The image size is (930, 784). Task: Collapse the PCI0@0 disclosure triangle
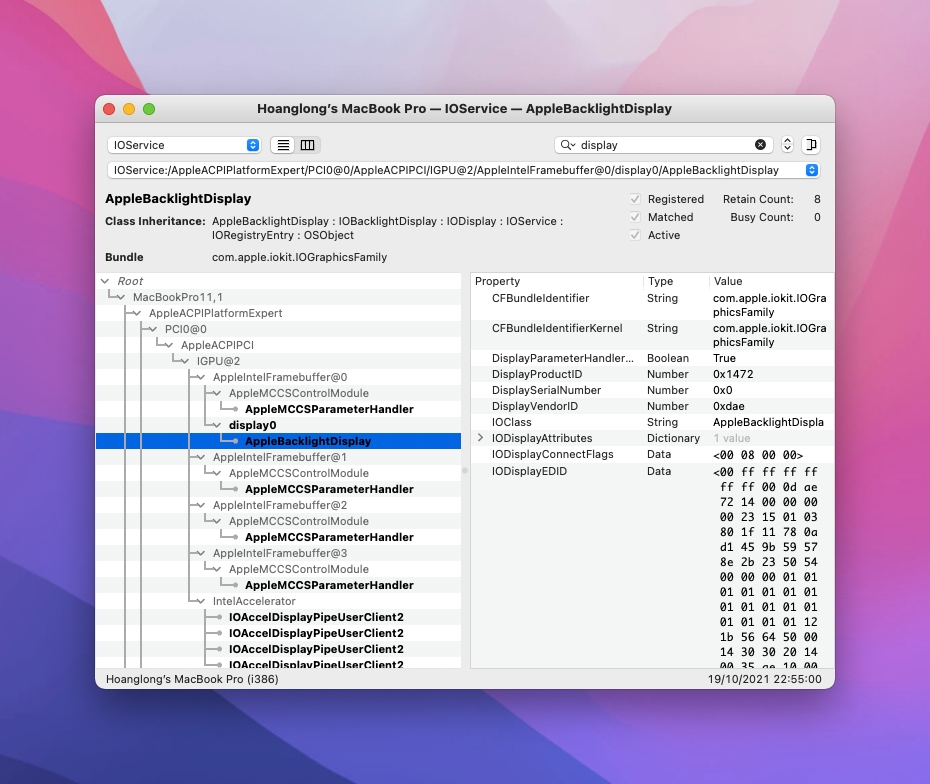(x=153, y=329)
